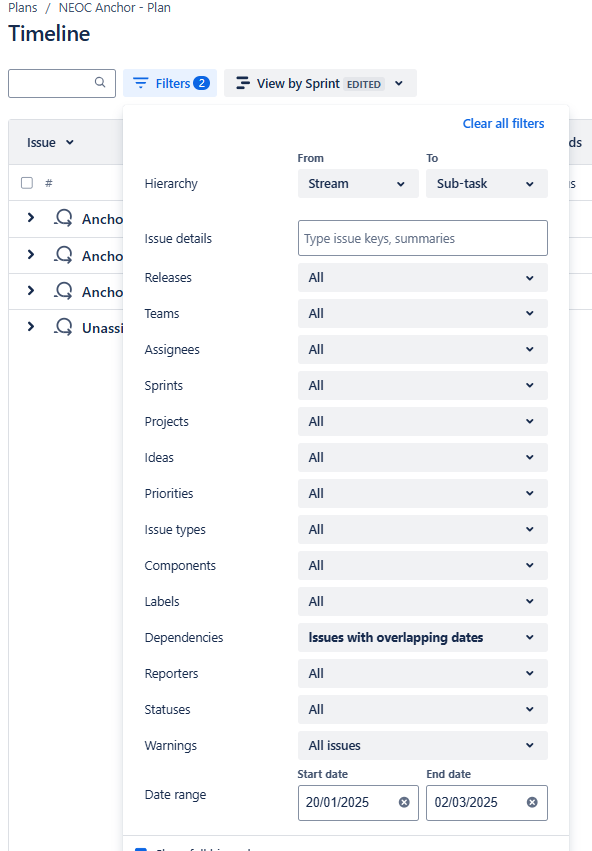
Task: Click the timeline search field
Action: [x=62, y=83]
